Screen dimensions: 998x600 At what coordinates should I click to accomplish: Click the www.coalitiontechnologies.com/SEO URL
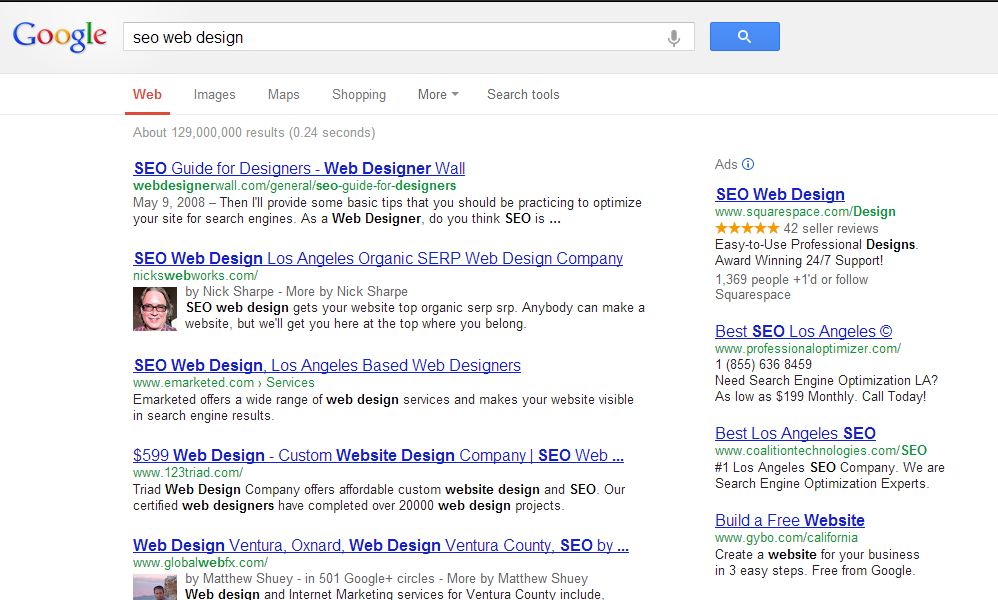click(x=820, y=450)
